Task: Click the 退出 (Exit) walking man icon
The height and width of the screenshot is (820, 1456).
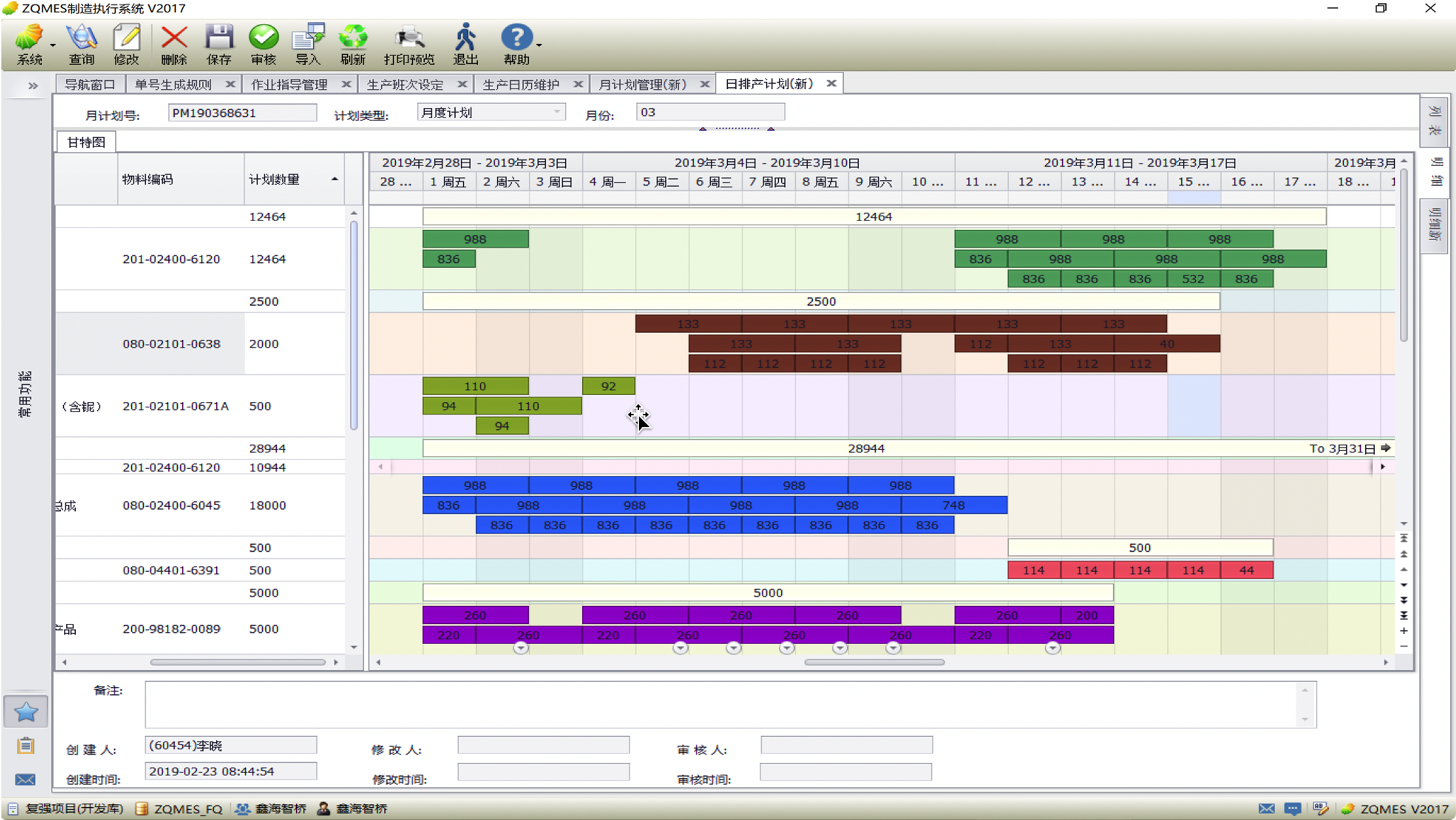Action: [465, 44]
